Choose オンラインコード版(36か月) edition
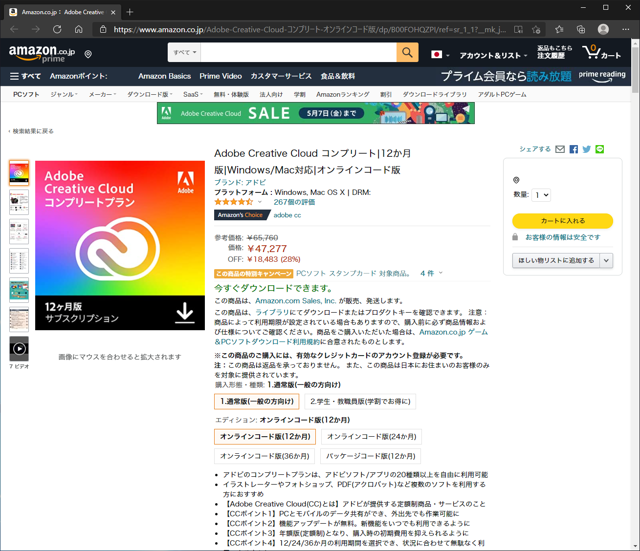Viewport: 640px width, 551px height. click(x=264, y=456)
